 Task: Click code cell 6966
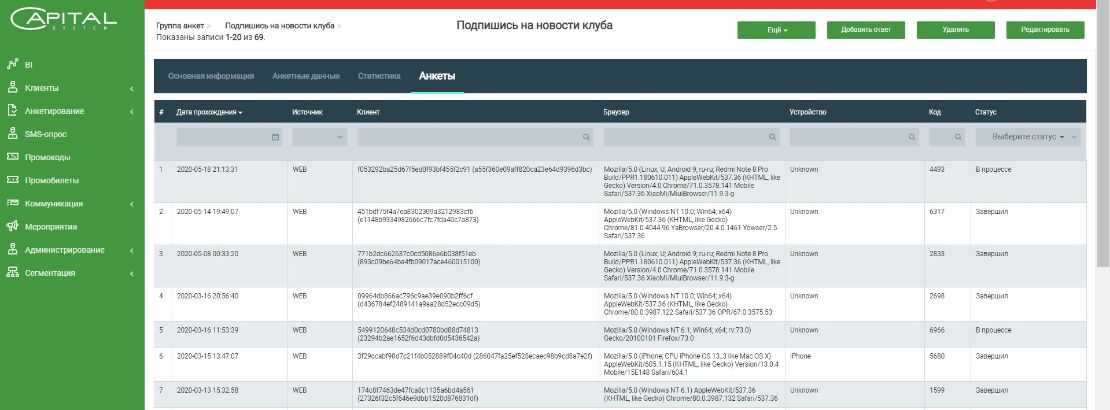pos(937,330)
